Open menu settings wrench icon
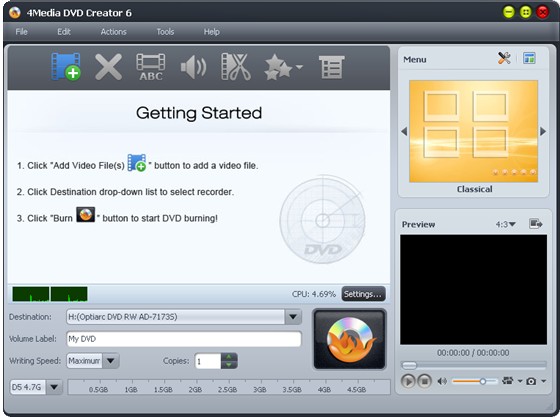The width and height of the screenshot is (560, 417). [504, 58]
